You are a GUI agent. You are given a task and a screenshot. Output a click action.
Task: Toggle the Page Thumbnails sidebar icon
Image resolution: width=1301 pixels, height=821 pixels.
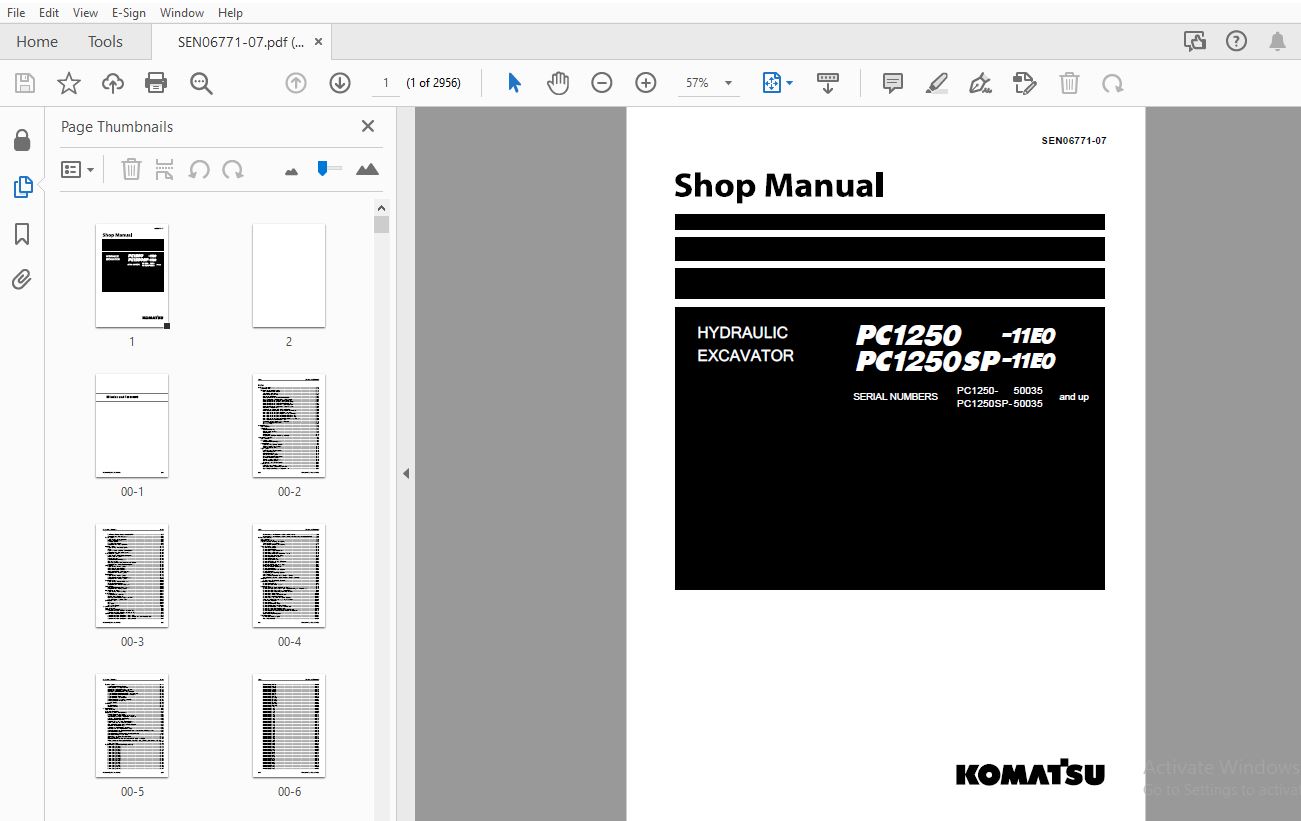22,187
